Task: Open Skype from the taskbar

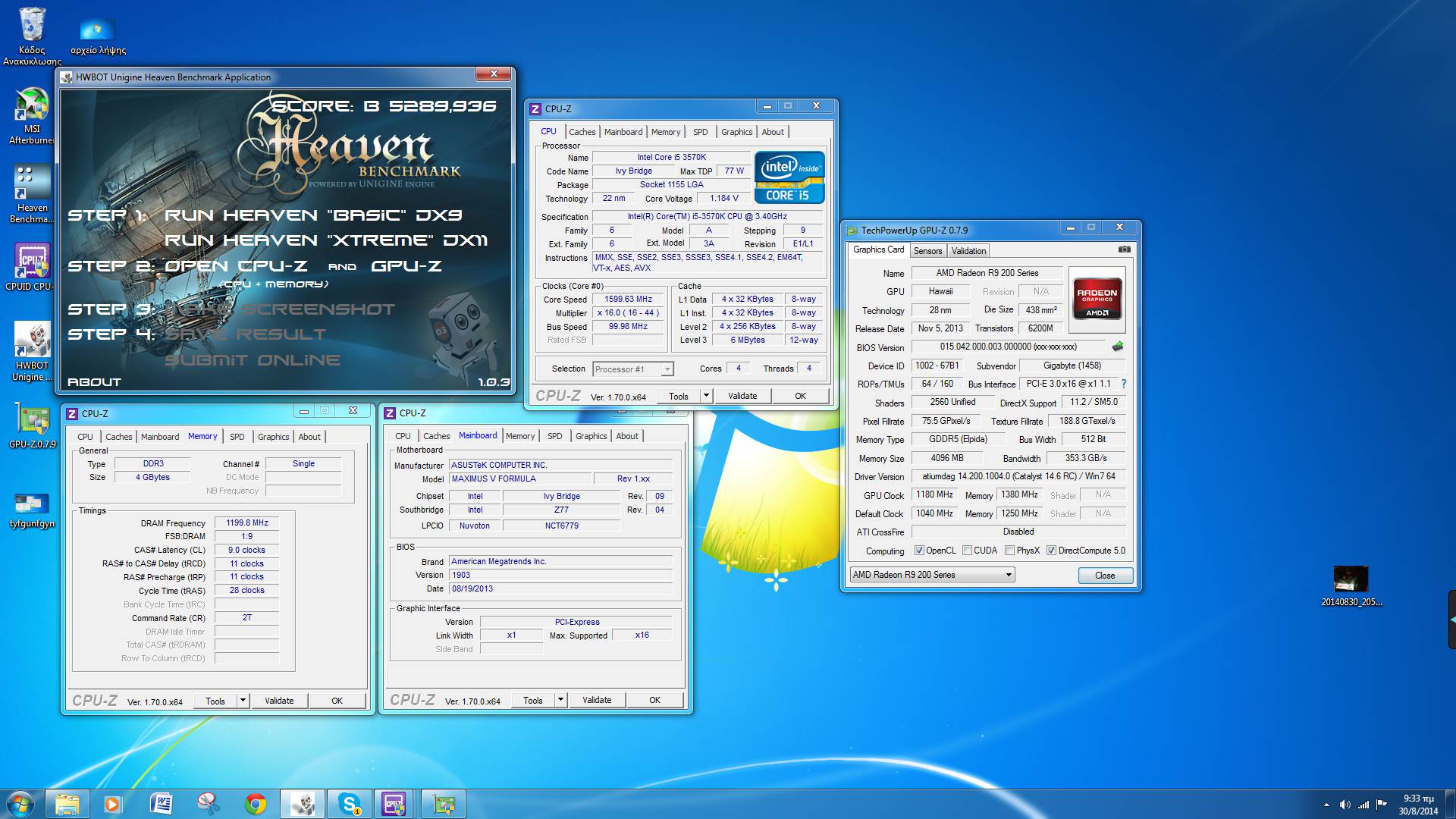Action: point(350,804)
